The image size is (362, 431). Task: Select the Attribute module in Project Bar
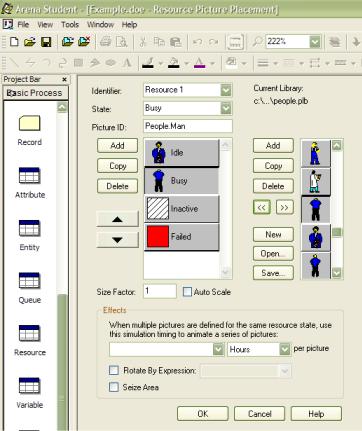(29, 176)
